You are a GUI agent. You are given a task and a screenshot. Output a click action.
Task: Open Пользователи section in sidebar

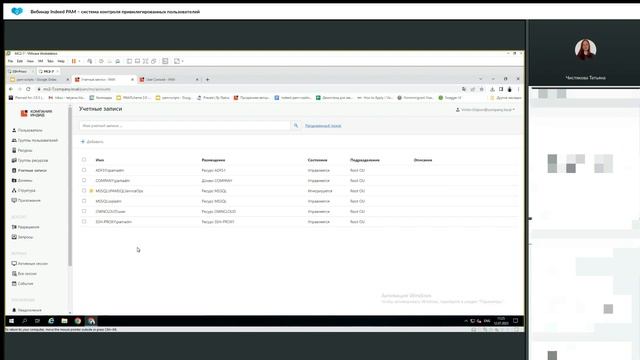click(x=27, y=130)
